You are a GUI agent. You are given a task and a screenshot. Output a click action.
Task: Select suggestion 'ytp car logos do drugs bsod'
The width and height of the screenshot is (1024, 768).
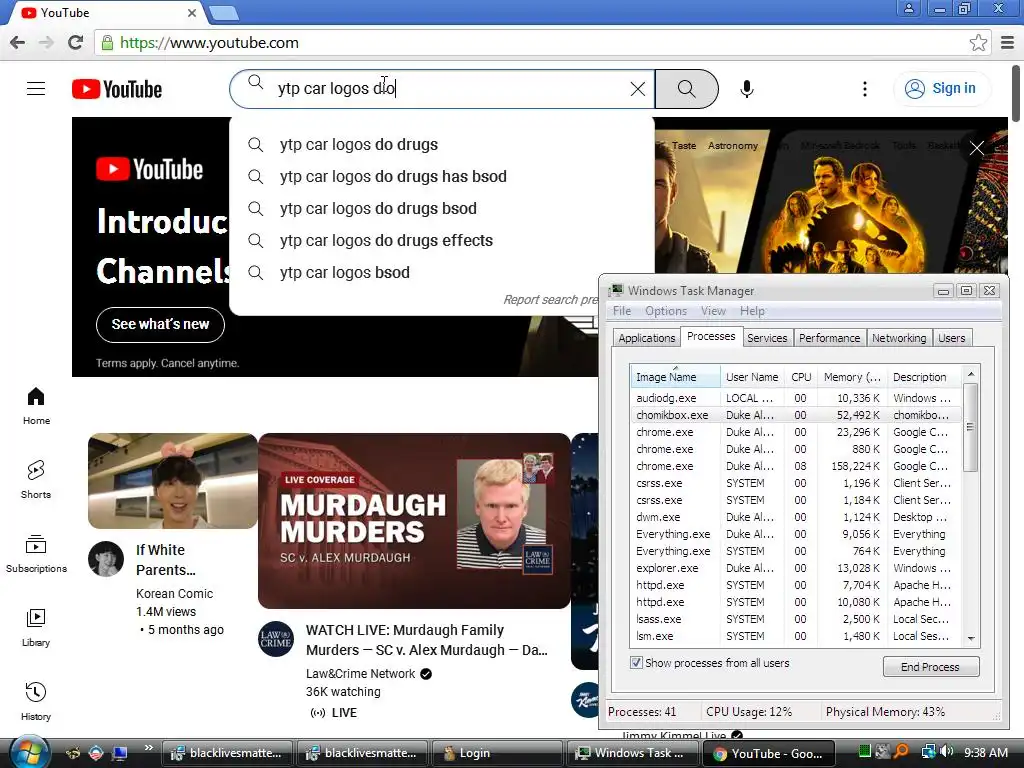[x=441, y=208]
